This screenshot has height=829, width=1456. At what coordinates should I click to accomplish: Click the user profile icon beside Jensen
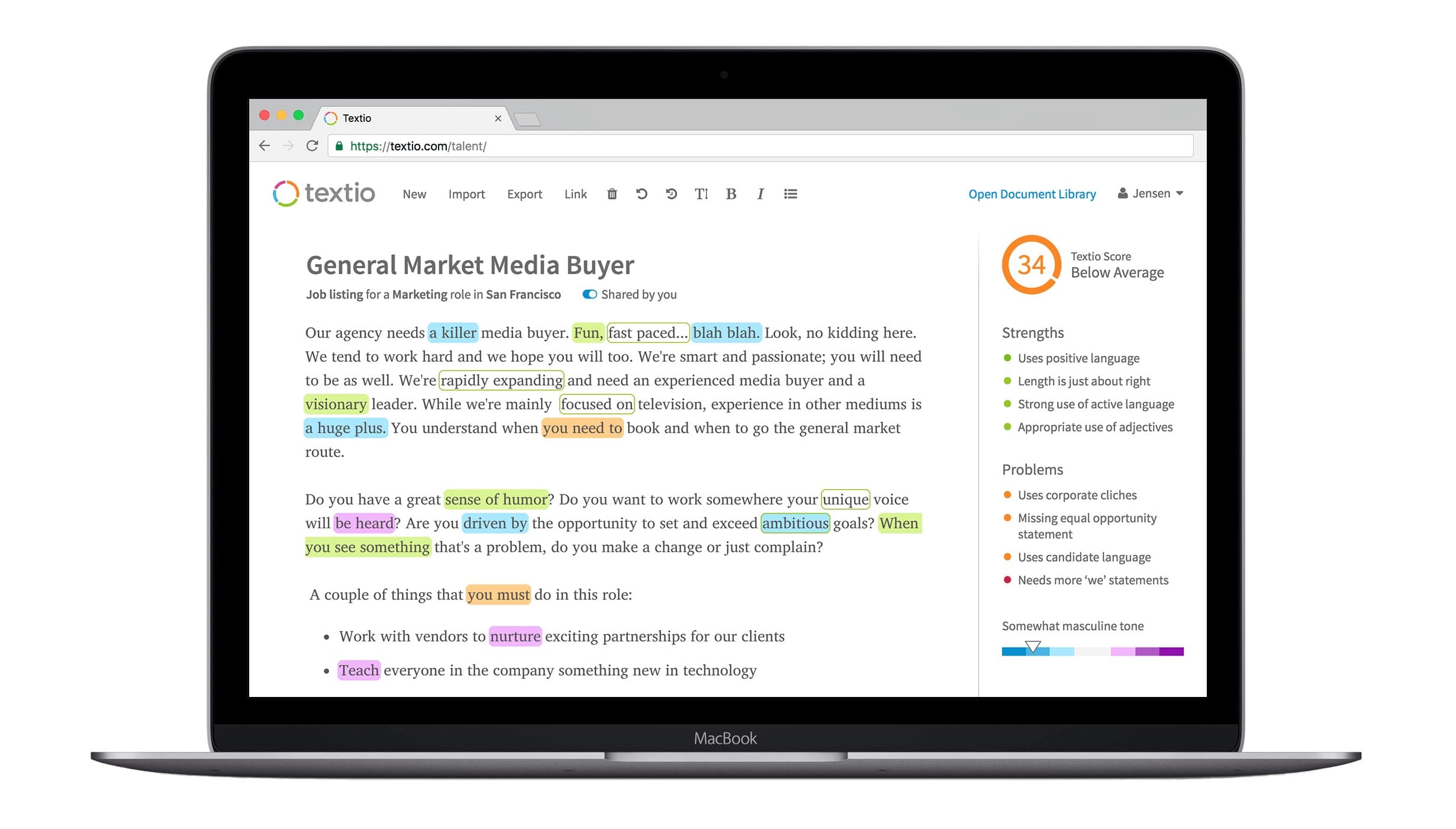[1123, 194]
